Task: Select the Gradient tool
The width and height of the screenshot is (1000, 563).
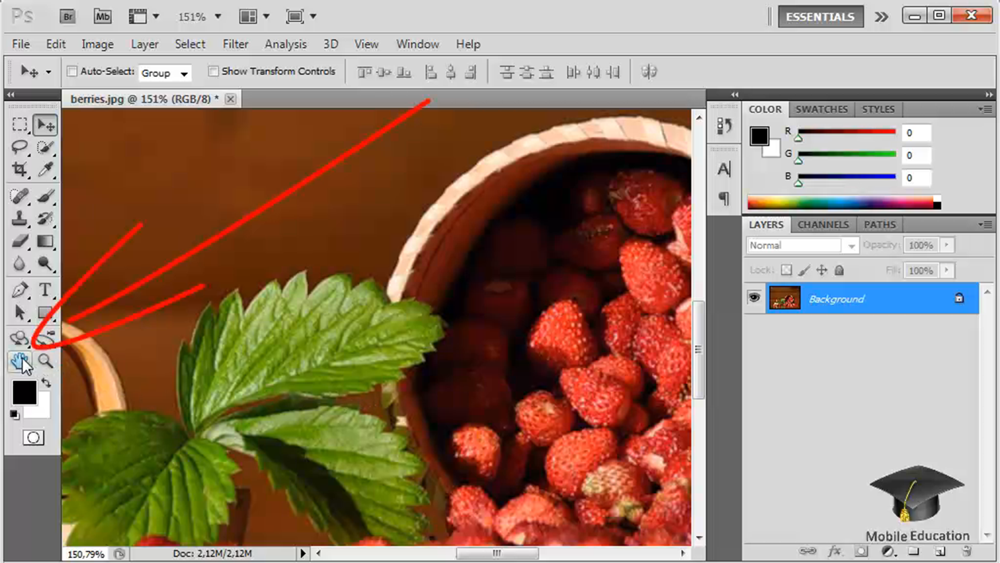Action: [45, 241]
